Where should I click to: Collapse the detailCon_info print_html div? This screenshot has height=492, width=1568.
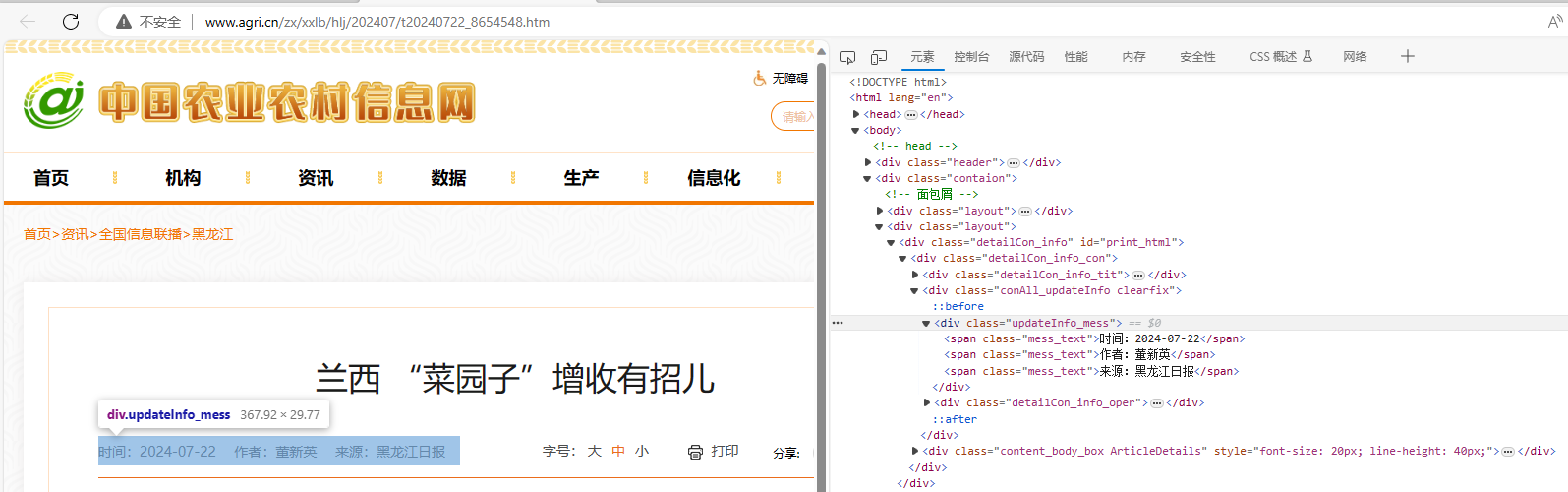(891, 242)
